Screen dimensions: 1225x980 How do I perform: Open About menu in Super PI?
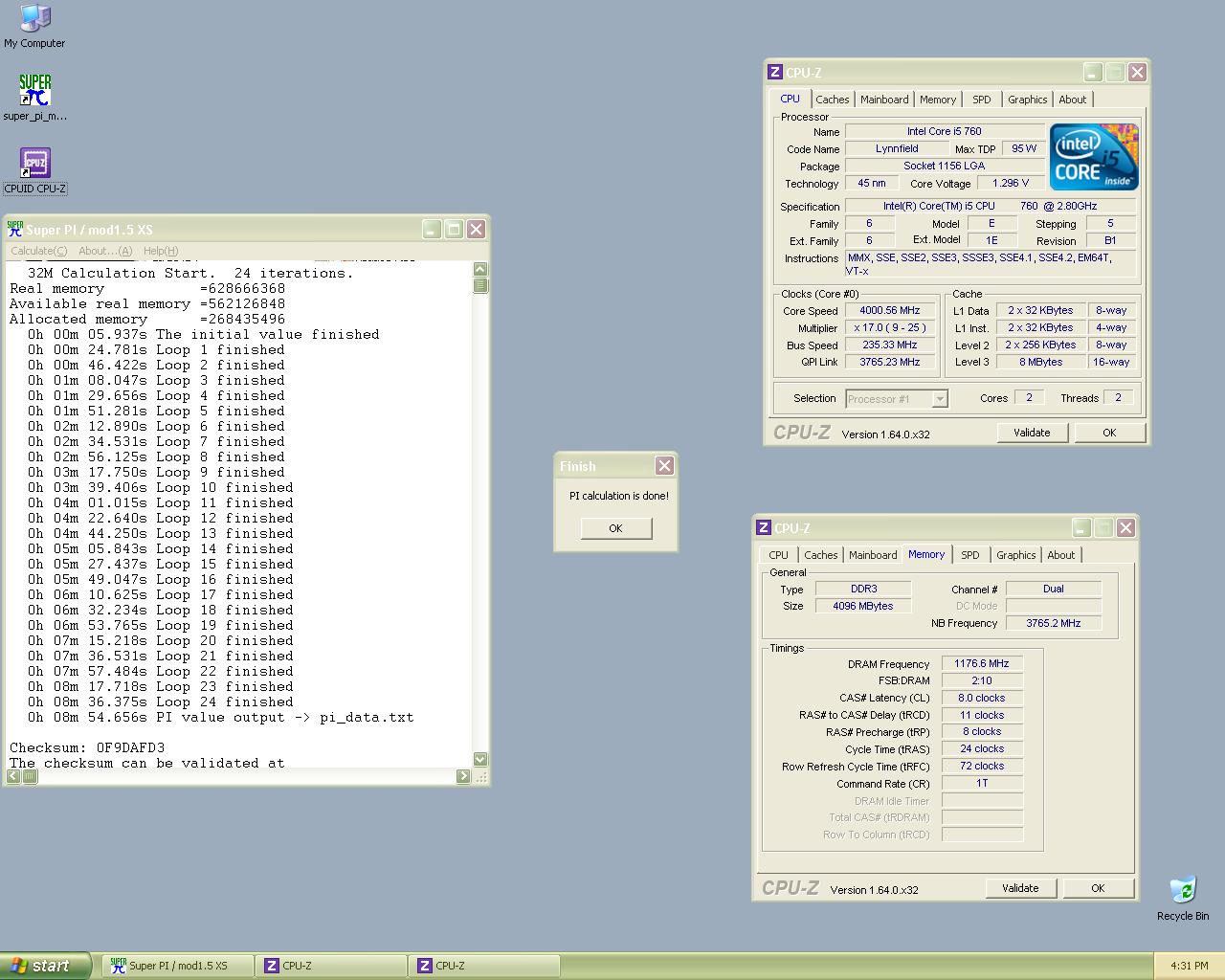(x=105, y=251)
